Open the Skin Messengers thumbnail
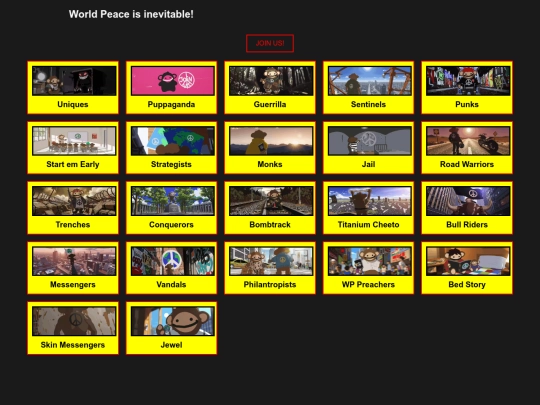 click(74, 321)
